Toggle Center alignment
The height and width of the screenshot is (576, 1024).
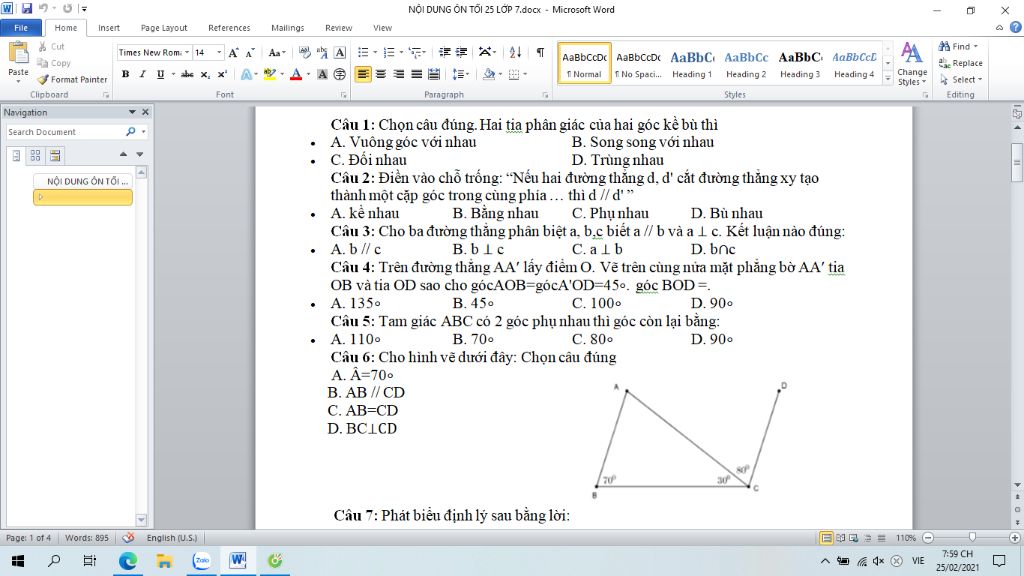pyautogui.click(x=381, y=74)
